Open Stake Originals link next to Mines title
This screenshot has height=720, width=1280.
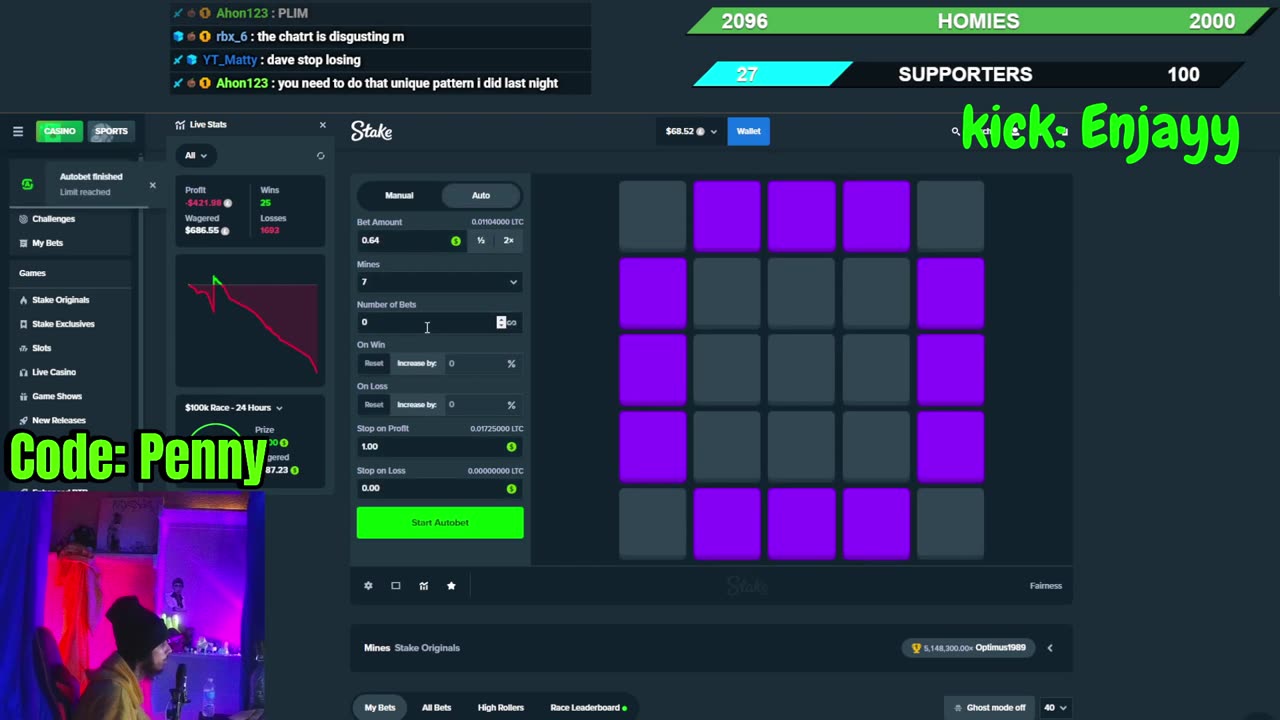click(x=427, y=648)
